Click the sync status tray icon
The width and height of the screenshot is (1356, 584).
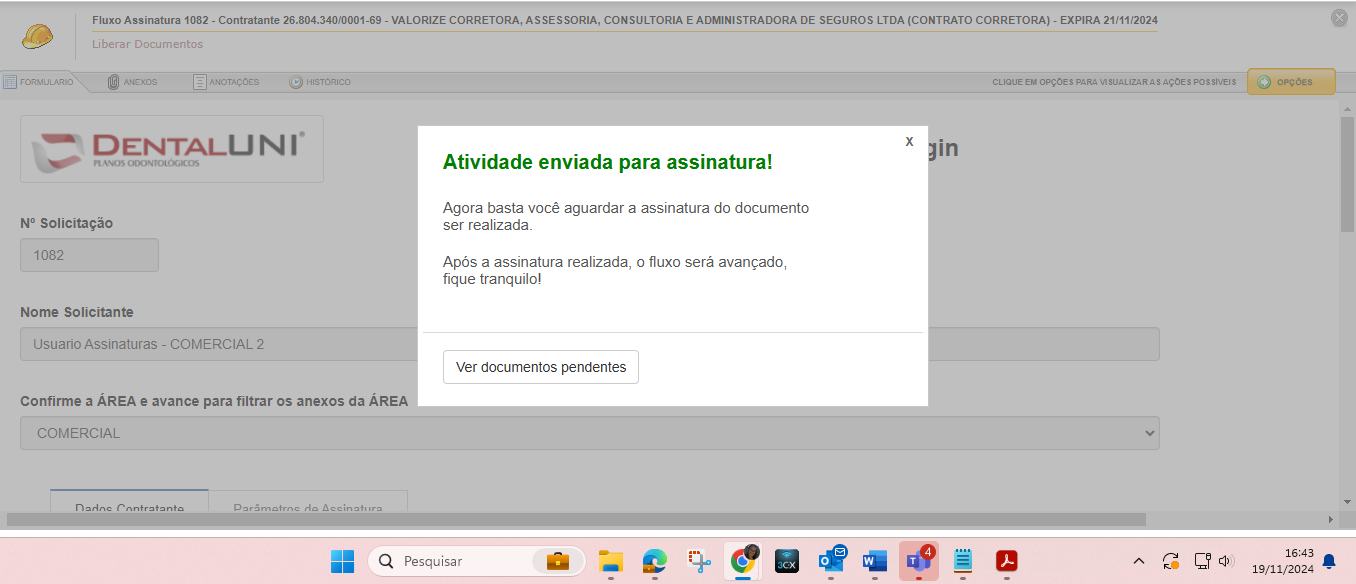[1170, 561]
